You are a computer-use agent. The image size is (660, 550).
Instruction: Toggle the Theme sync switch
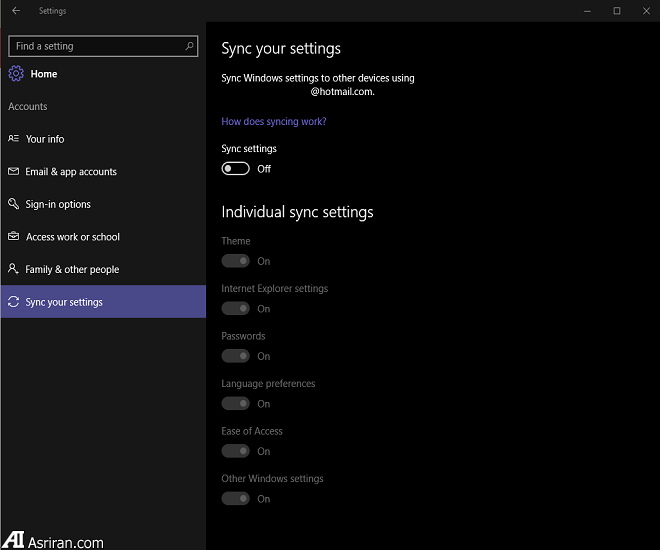[235, 261]
